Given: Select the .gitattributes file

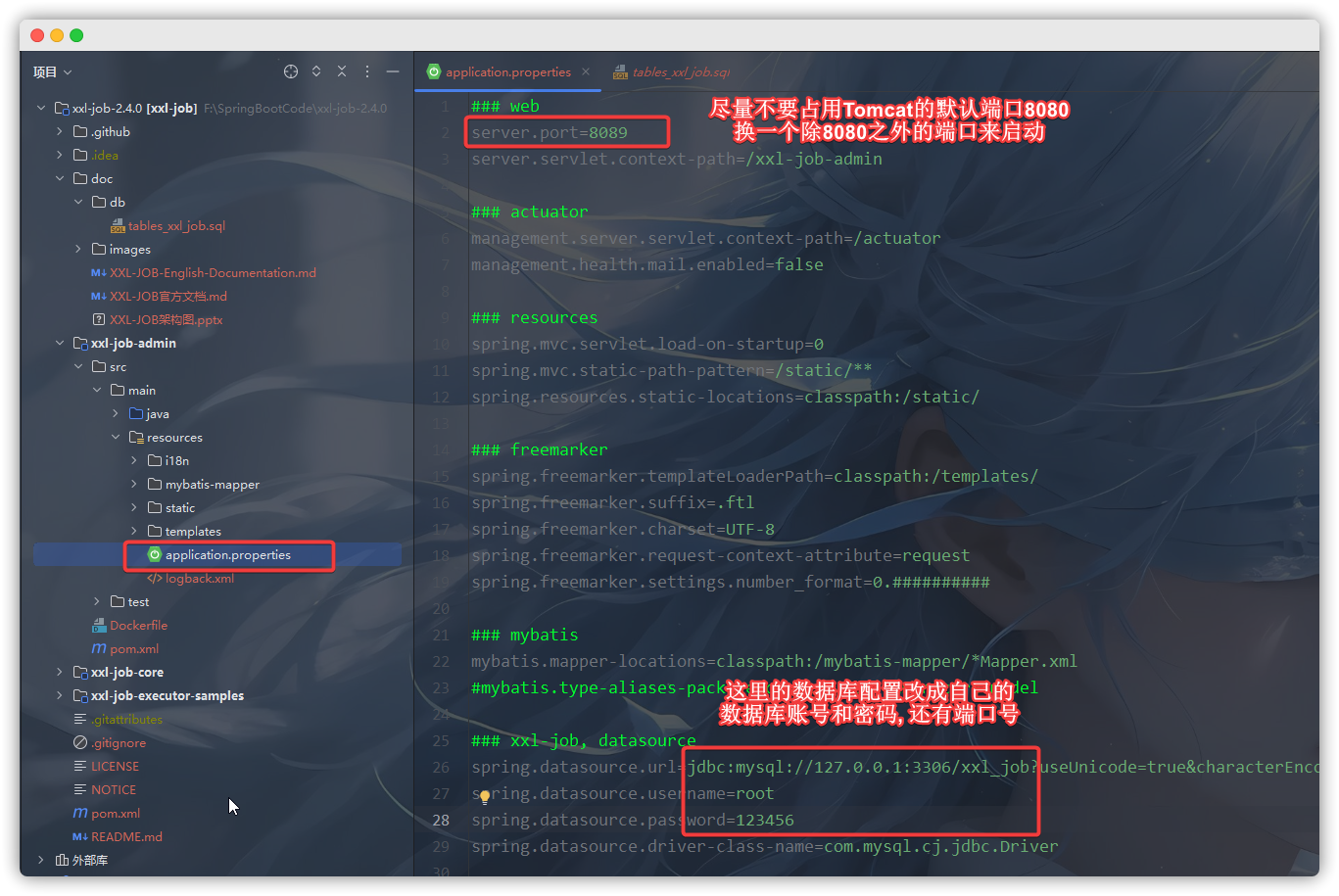Looking at the screenshot, I should coord(127,719).
